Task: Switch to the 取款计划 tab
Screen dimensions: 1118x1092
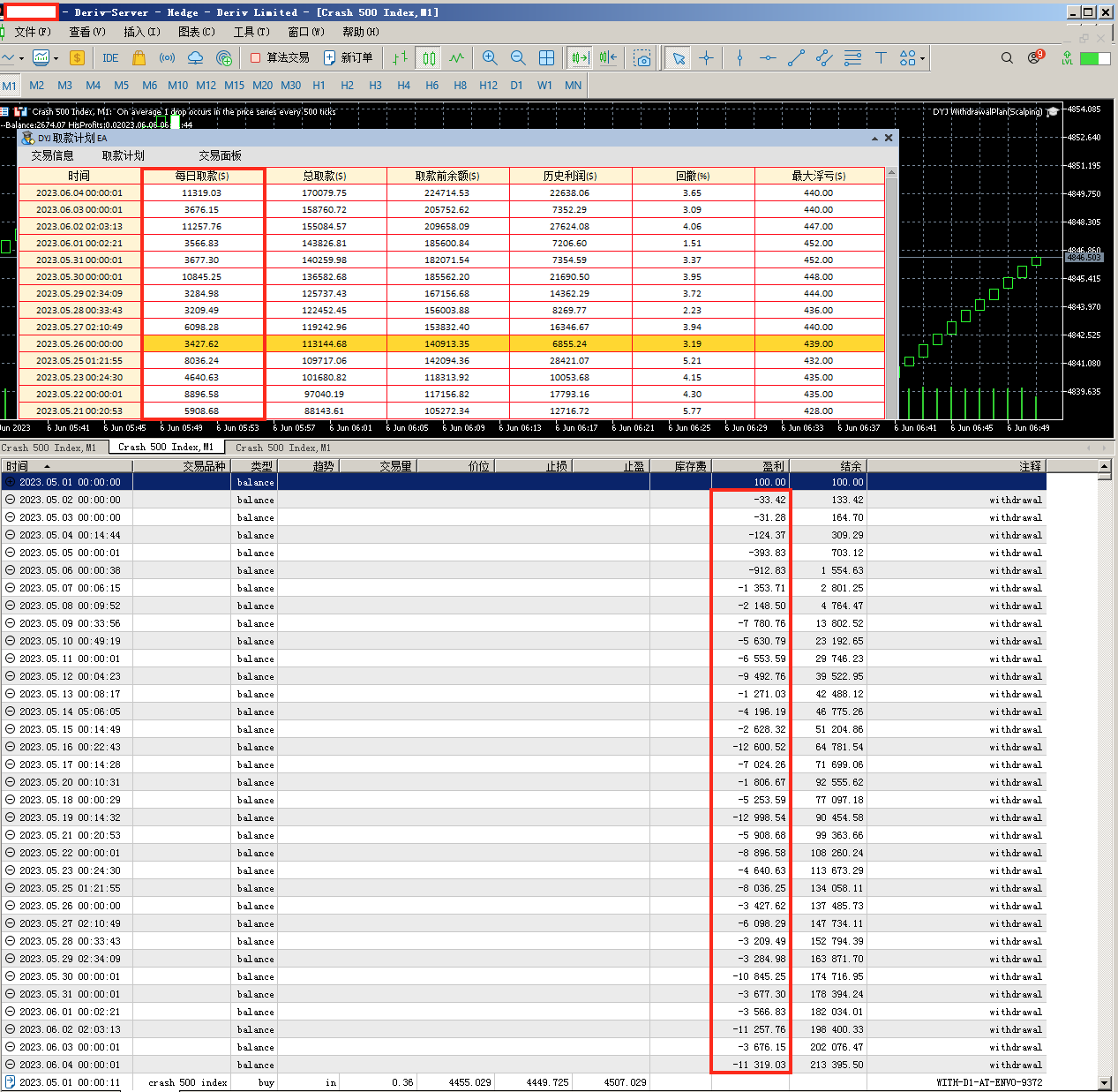Action: [x=123, y=155]
